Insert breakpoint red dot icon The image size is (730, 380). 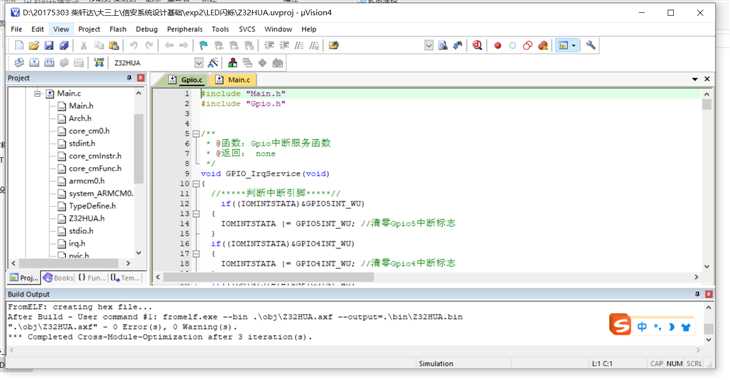pos(498,46)
